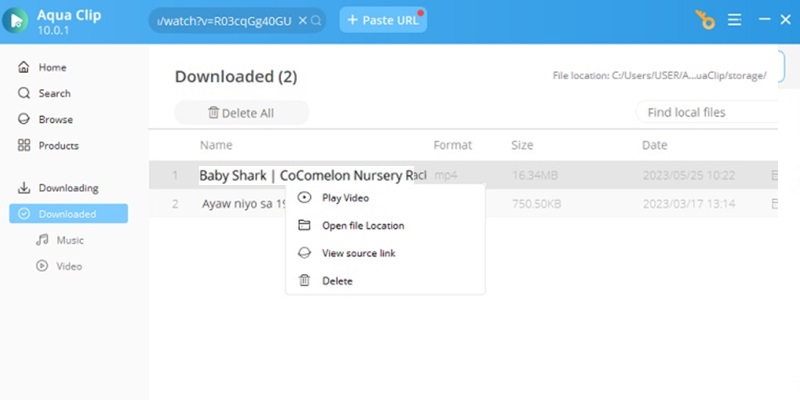The height and width of the screenshot is (400, 800).
Task: Click the Date column header
Action: (x=654, y=145)
